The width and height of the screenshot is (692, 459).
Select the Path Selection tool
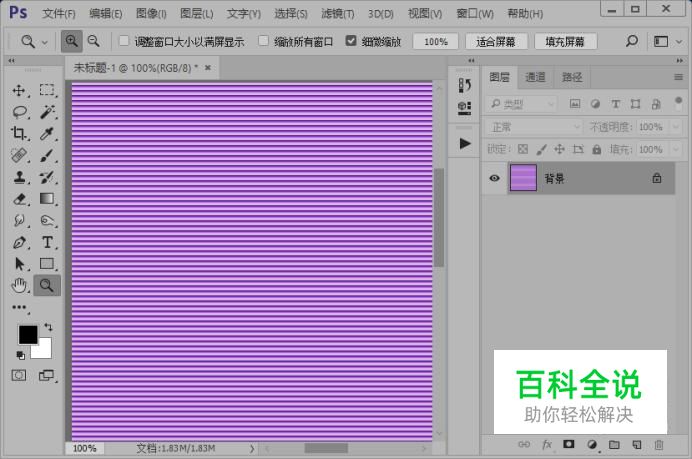pyautogui.click(x=19, y=263)
